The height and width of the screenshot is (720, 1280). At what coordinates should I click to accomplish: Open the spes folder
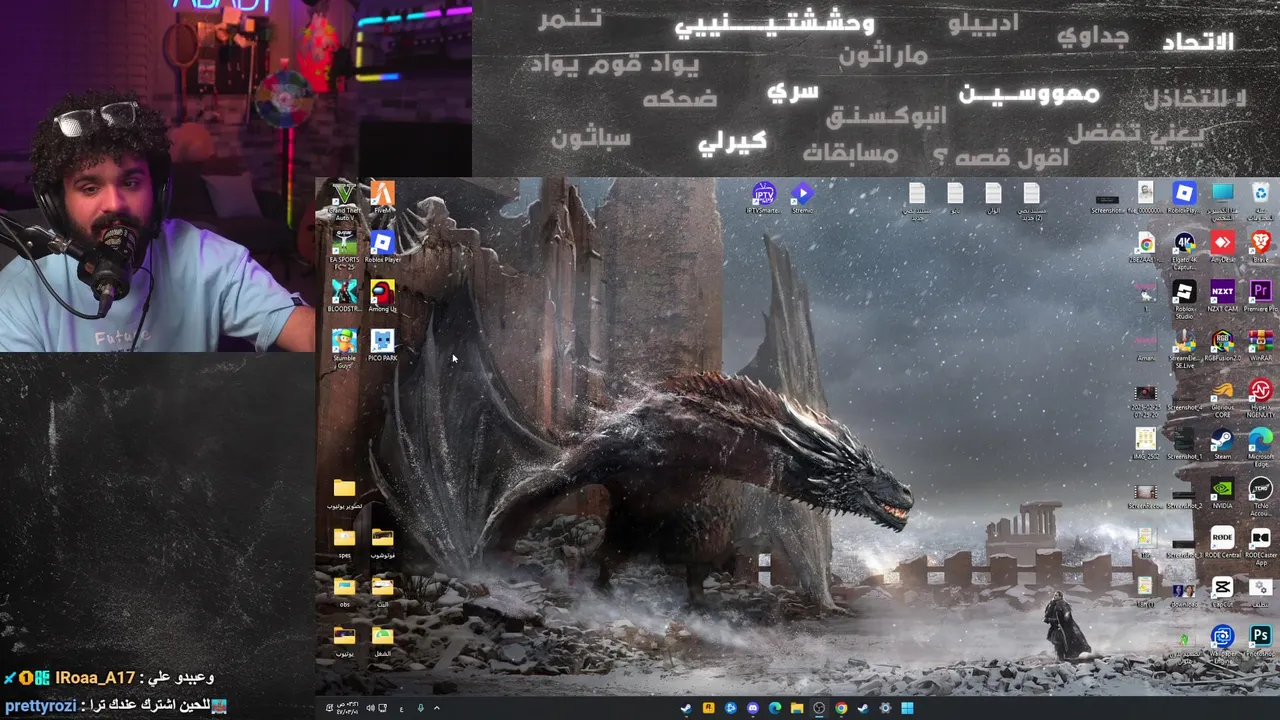(x=344, y=542)
